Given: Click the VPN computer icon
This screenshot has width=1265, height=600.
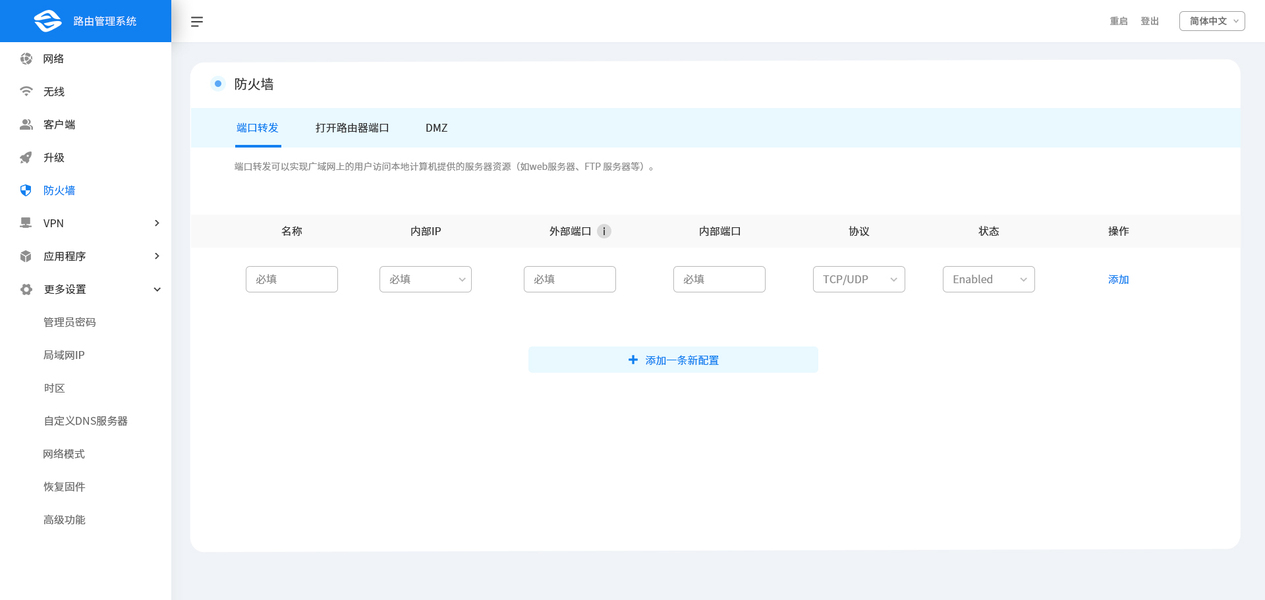Looking at the screenshot, I should tap(26, 223).
